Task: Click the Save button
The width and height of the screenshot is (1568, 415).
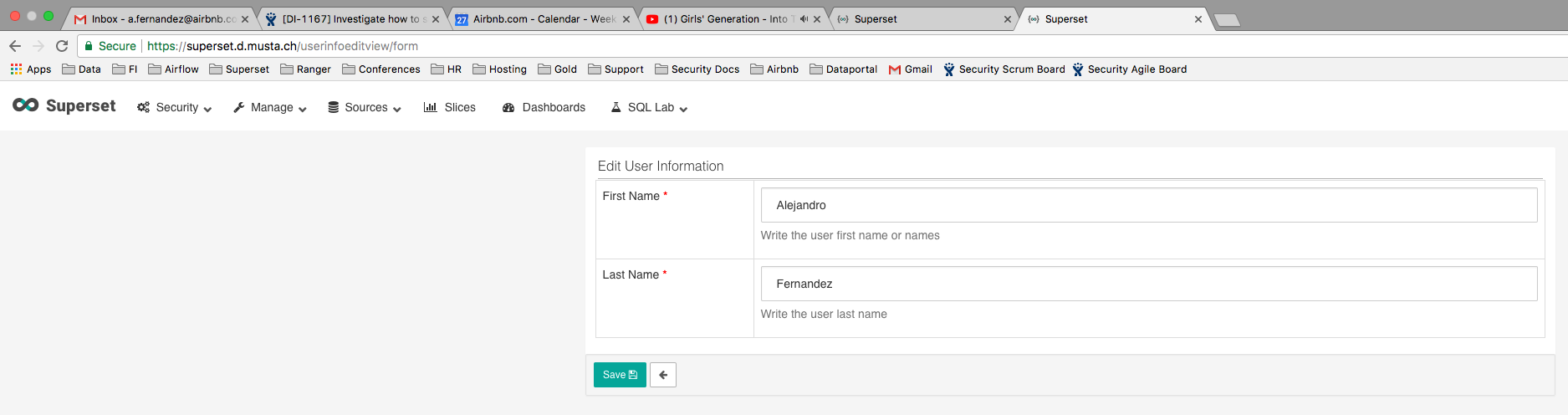Action: point(620,375)
